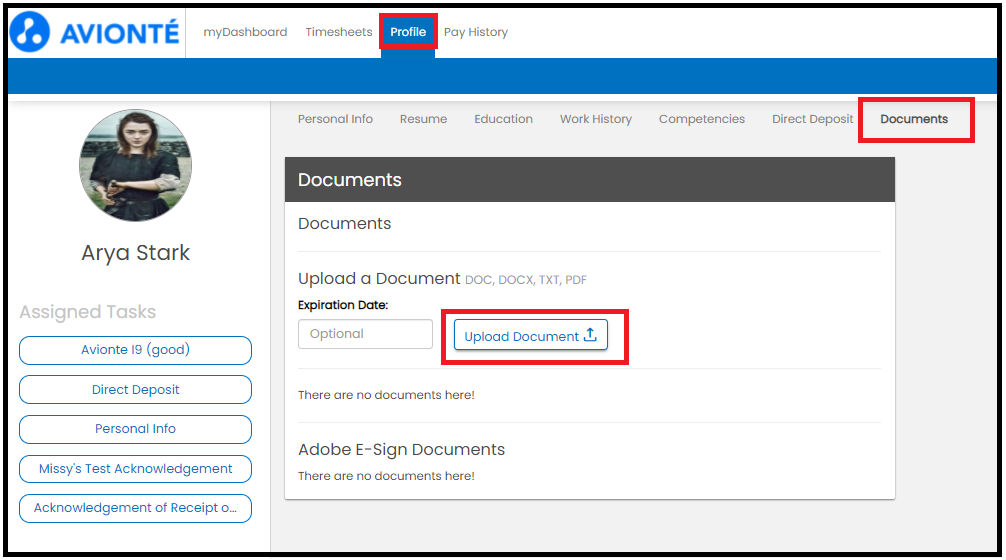The image size is (1006, 560).
Task: Open Missy's Test Acknowledgement task
Action: point(135,469)
